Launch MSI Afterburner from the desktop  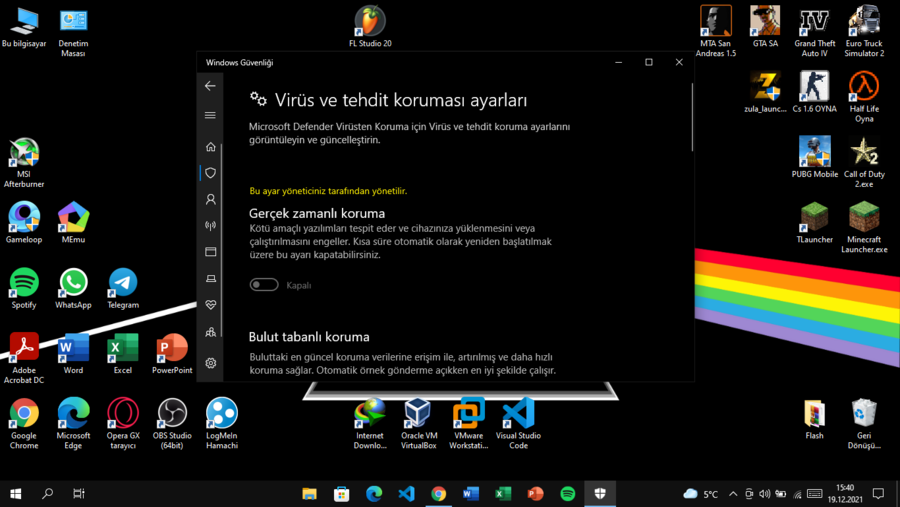point(24,162)
